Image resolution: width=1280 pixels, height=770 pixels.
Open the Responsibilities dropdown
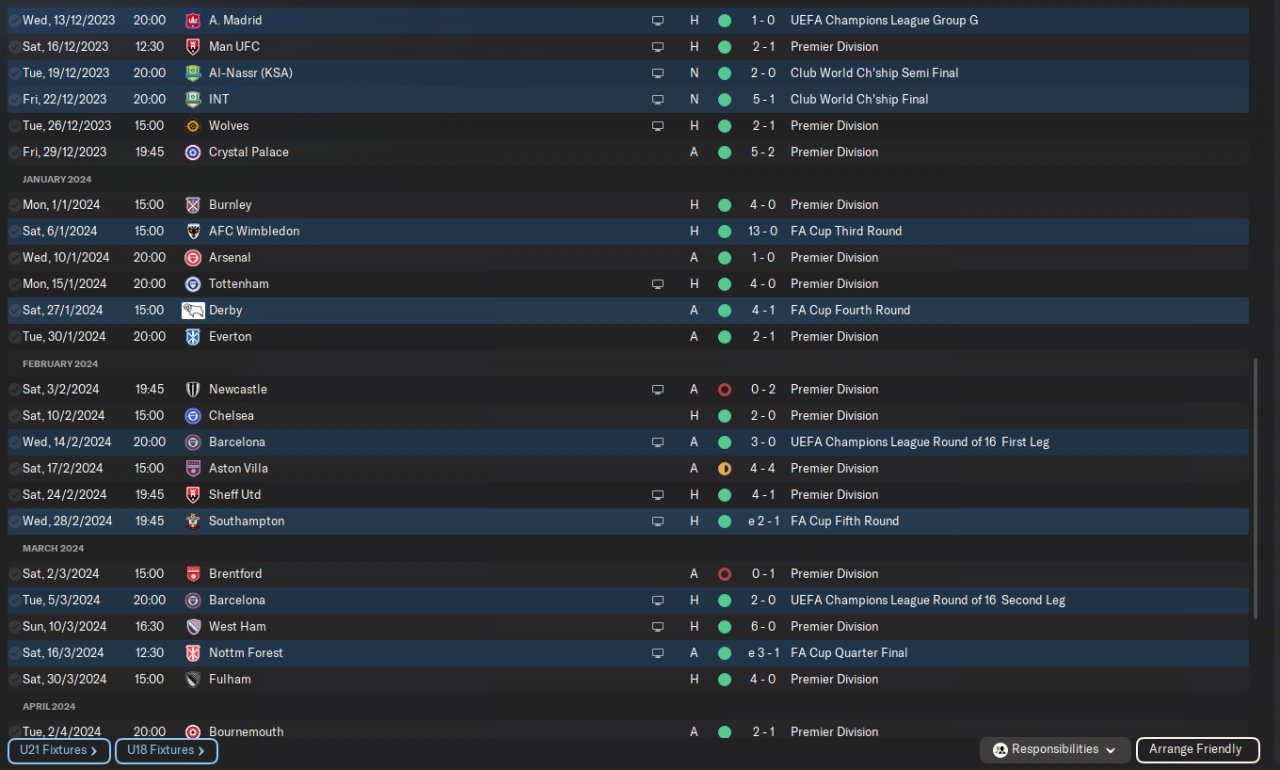tap(1055, 750)
